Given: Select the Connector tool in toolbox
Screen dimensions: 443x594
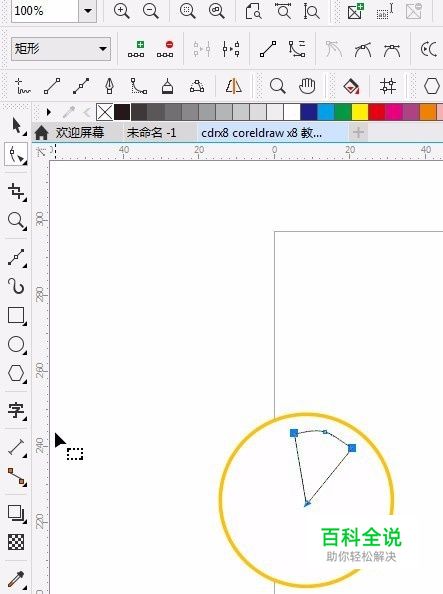Looking at the screenshot, I should pos(17,477).
